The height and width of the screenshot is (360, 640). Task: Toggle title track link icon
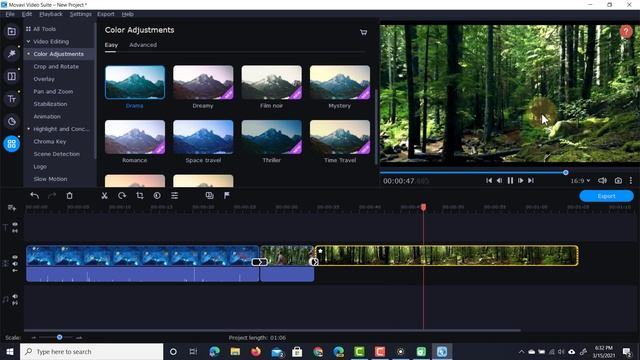tap(15, 231)
